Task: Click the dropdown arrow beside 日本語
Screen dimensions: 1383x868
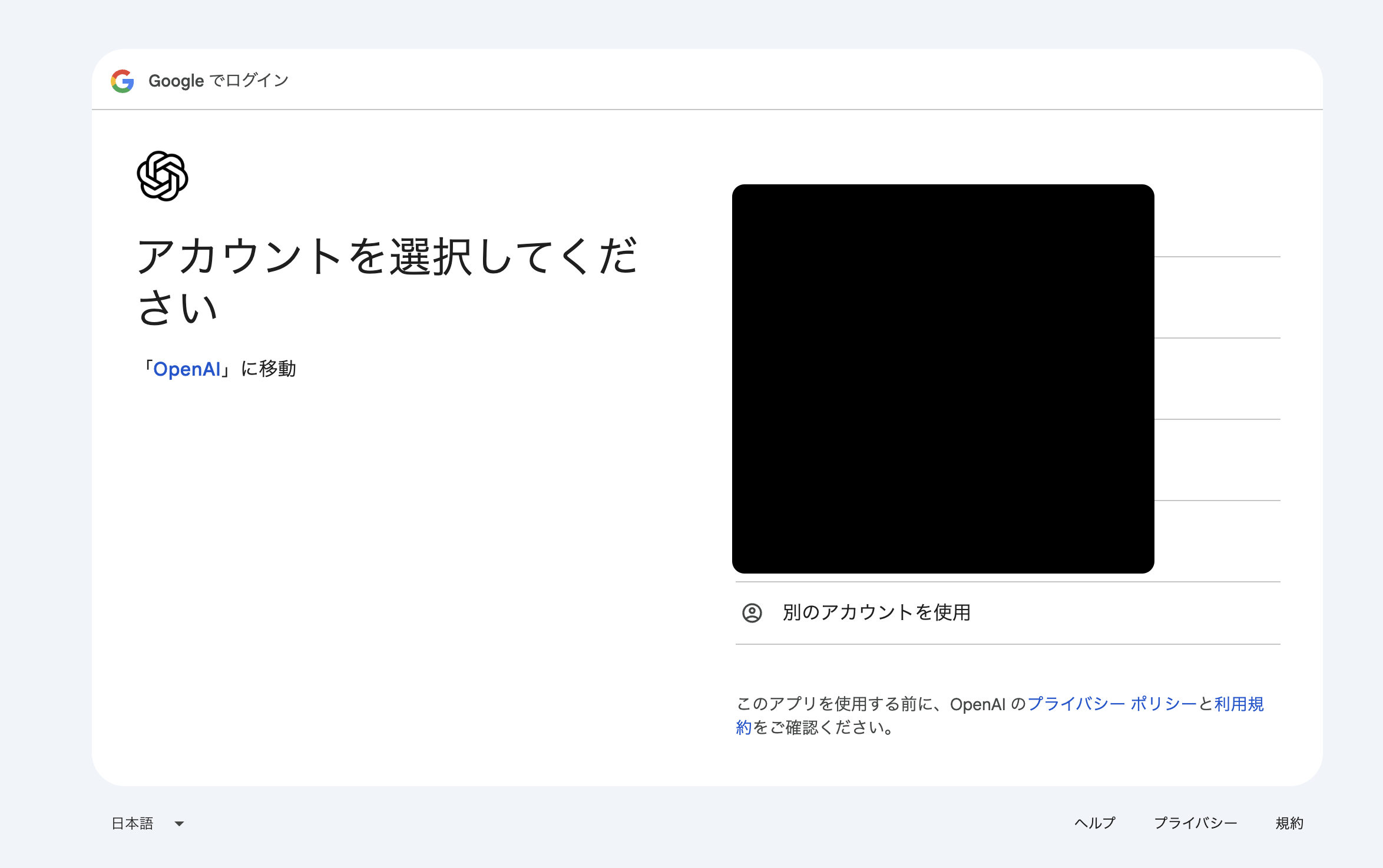Action: coord(180,824)
